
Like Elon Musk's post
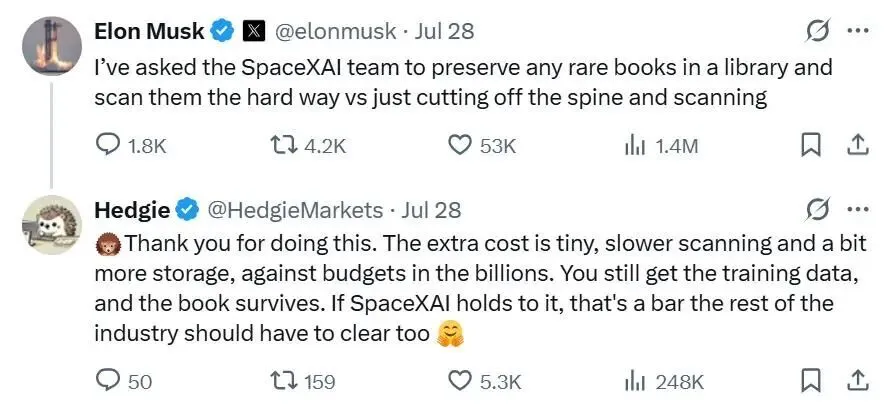click(482, 147)
